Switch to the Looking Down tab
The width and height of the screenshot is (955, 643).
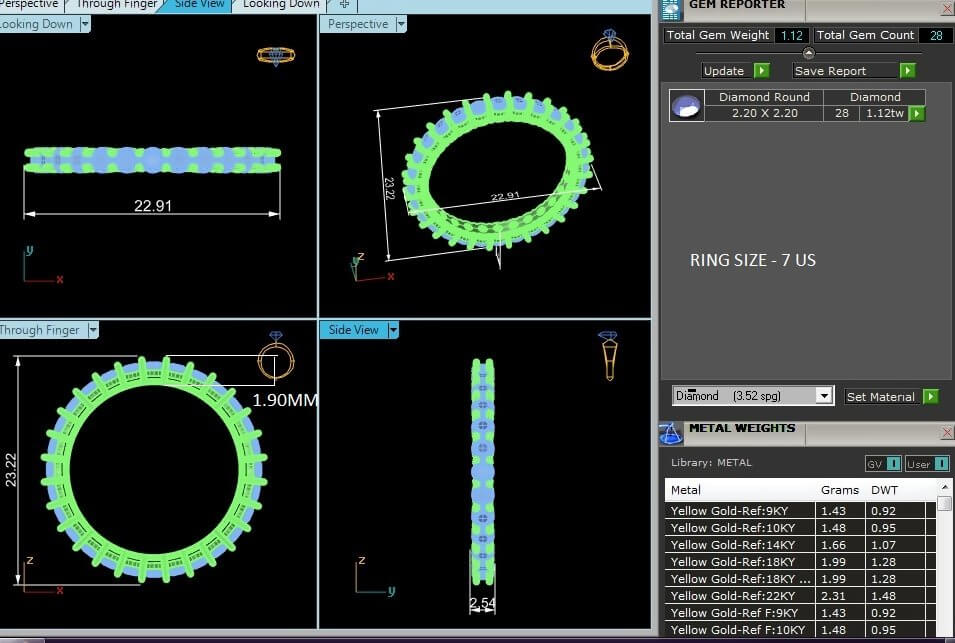click(x=280, y=4)
